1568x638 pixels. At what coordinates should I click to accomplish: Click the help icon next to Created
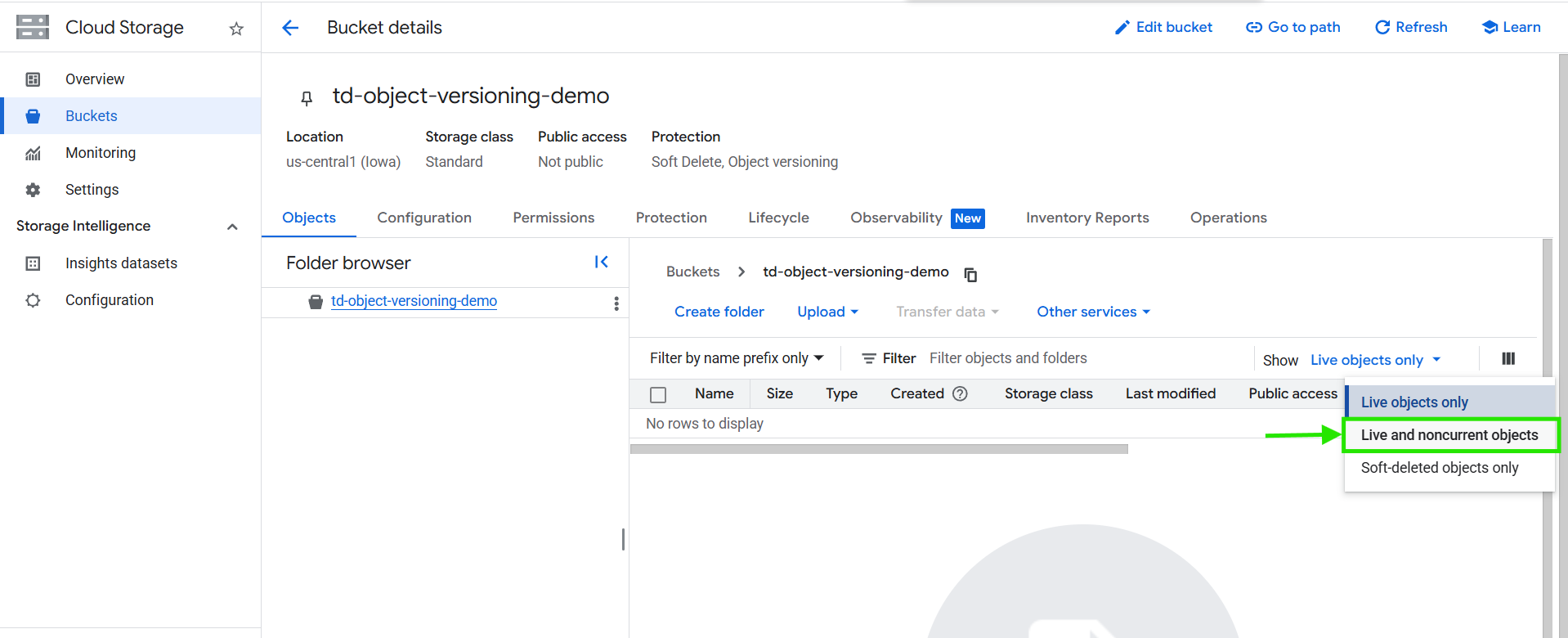961,393
